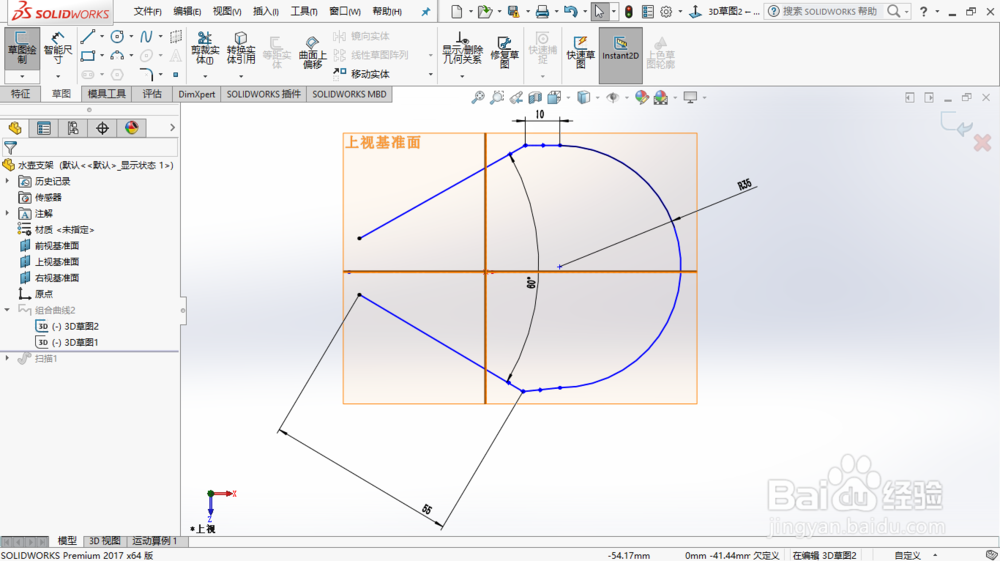Open the 工具(T) menu
Image resolution: width=1000 pixels, height=561 pixels.
point(304,11)
